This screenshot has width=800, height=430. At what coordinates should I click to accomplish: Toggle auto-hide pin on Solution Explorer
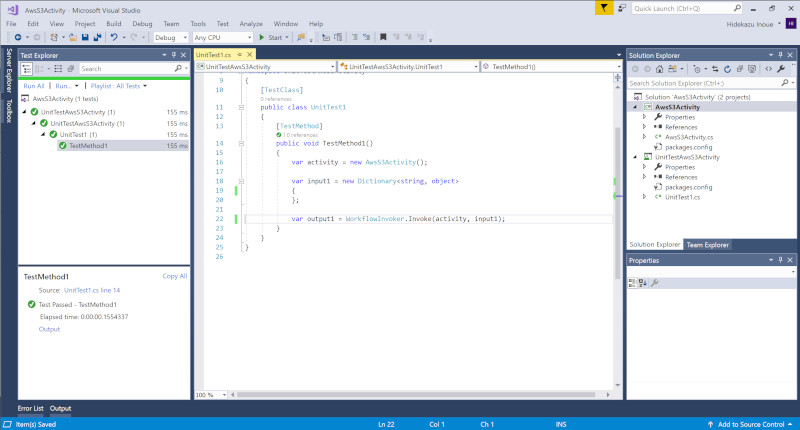click(x=780, y=54)
